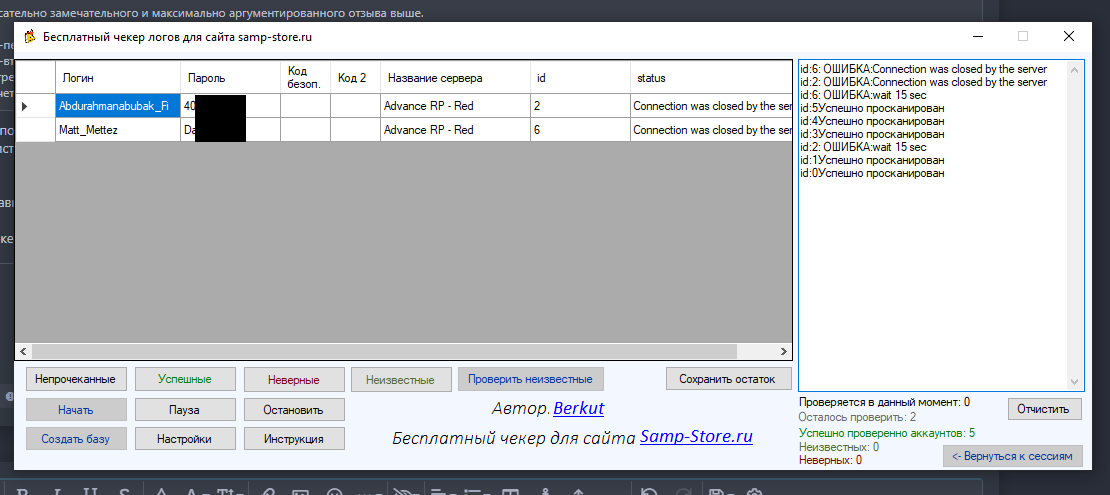Open the Samp-Store.ru link
1110x495 pixels.
tap(696, 437)
